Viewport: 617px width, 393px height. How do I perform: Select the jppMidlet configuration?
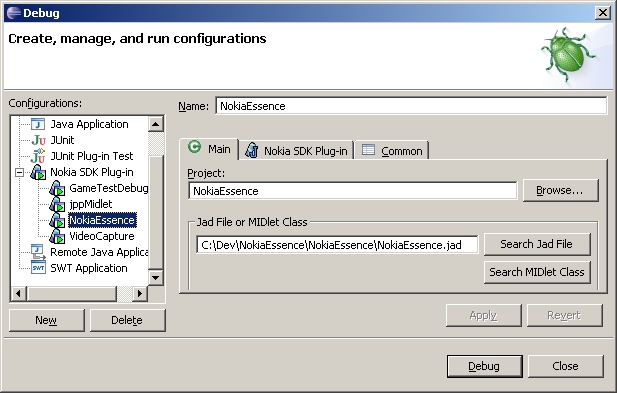tap(91, 205)
